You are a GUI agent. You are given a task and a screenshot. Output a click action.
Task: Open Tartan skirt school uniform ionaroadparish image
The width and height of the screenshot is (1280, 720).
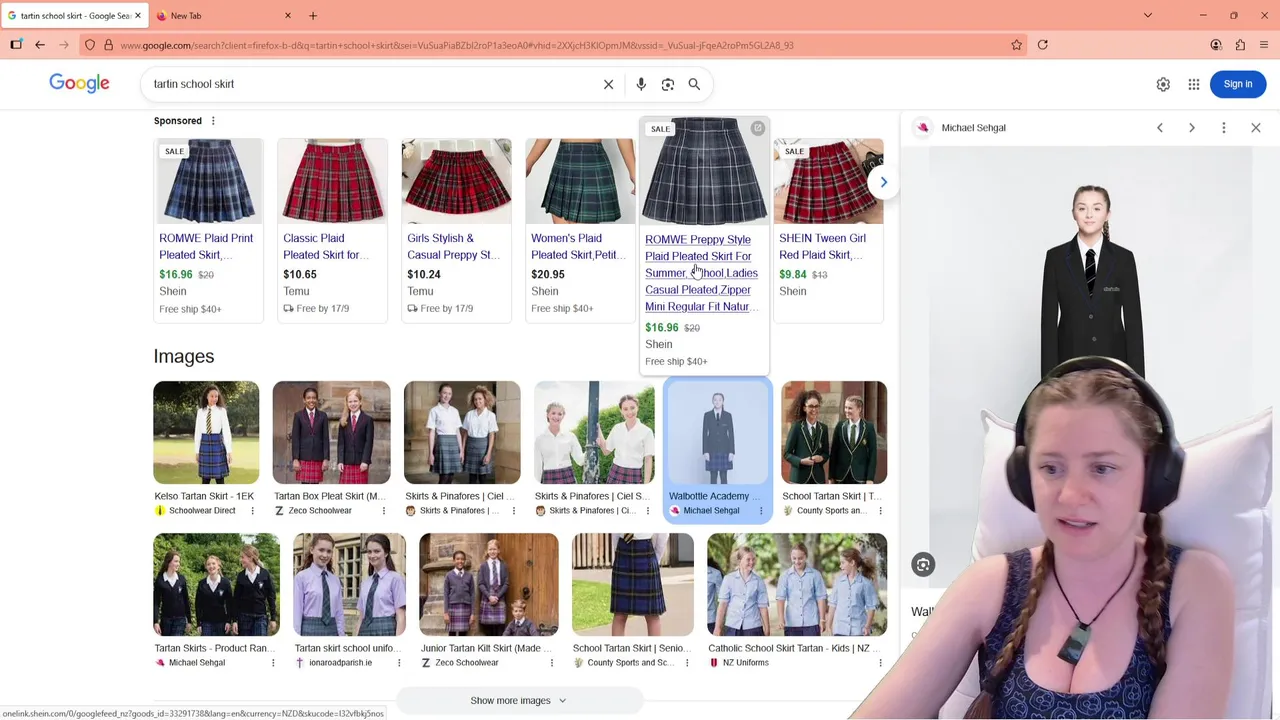tap(349, 585)
